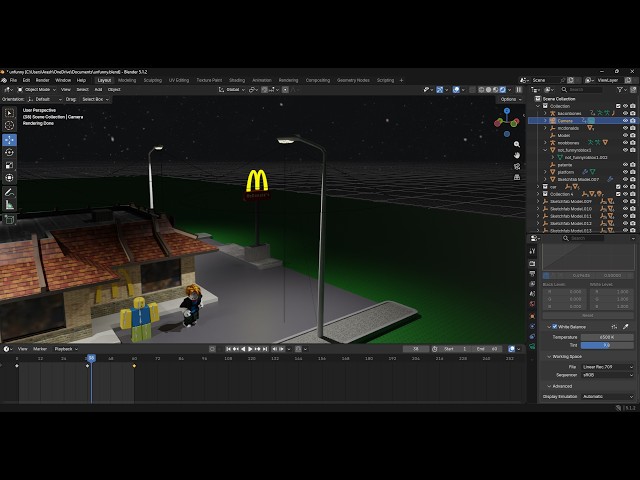This screenshot has width=640, height=480.
Task: Open the timeline Playback popover
Action: pos(66,349)
